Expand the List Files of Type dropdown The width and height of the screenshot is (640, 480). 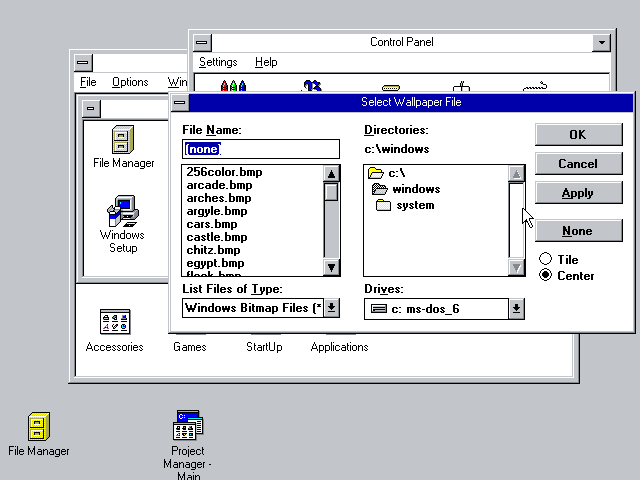tap(331, 308)
